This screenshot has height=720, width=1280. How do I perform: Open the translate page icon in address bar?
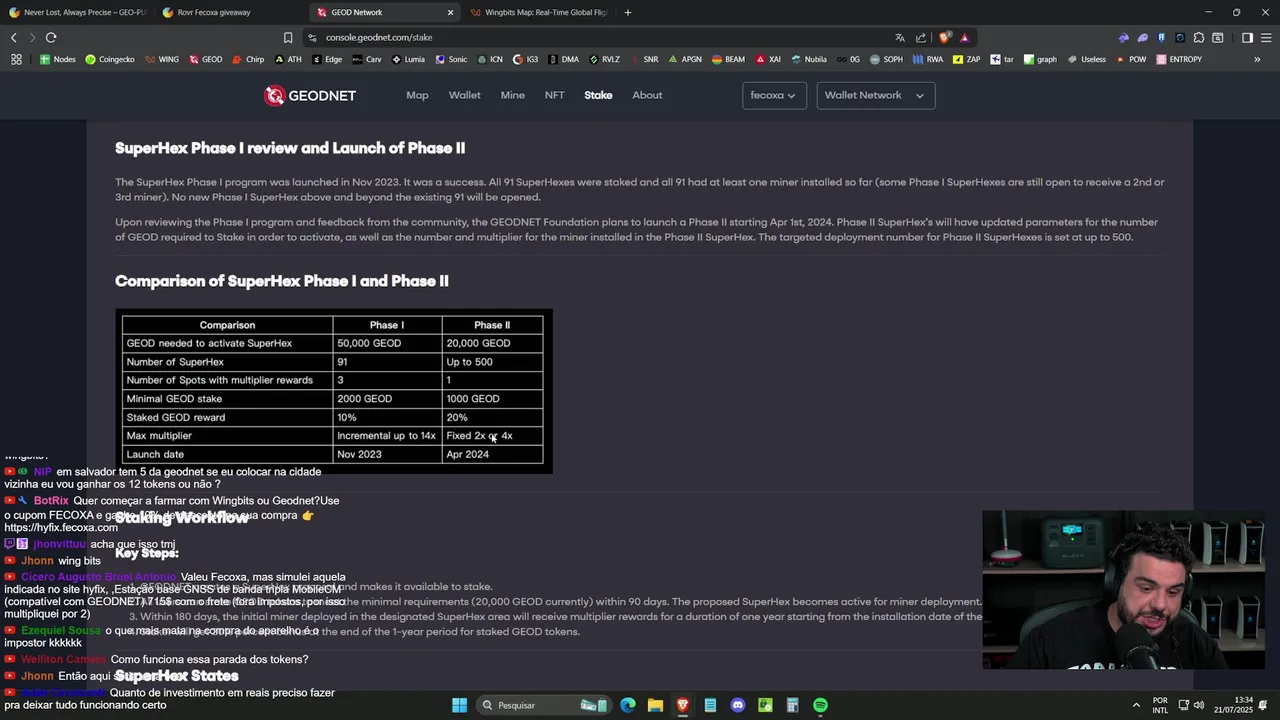pos(900,37)
